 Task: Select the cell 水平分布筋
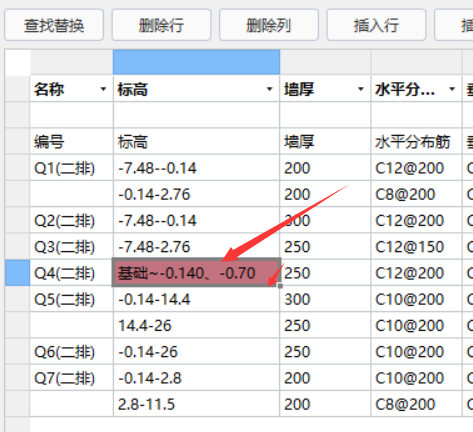click(416, 142)
